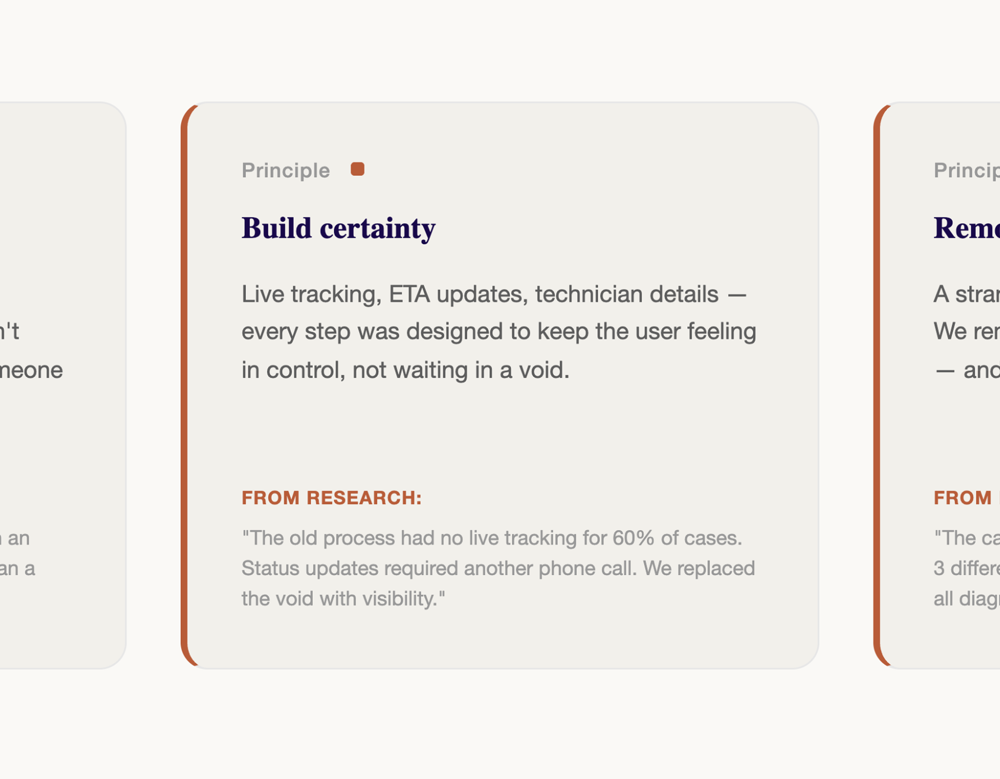Viewport: 1000px width, 779px height.
Task: Click the line in control, not waiting in a void
Action: tap(405, 370)
